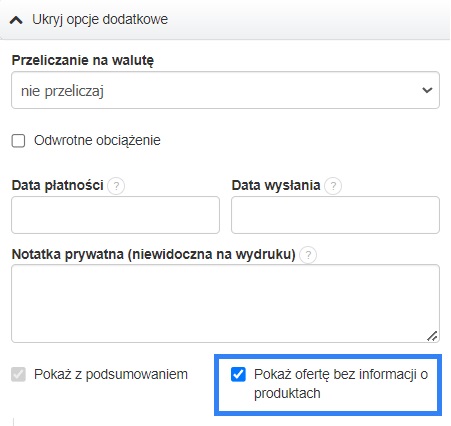Click inside the 'Notatka prywatna' text area
The image size is (451, 426).
click(225, 303)
